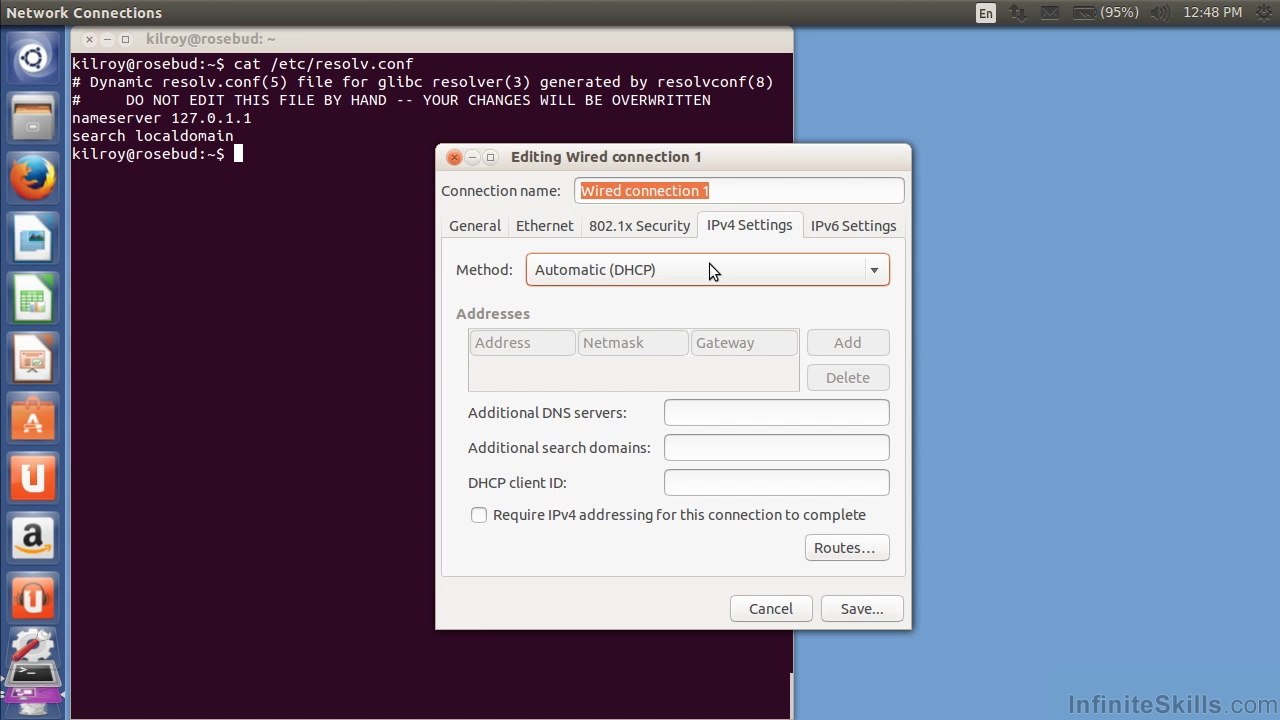Image resolution: width=1280 pixels, height=720 pixels.
Task: Switch to the 802.1x Security tab
Action: (x=639, y=226)
